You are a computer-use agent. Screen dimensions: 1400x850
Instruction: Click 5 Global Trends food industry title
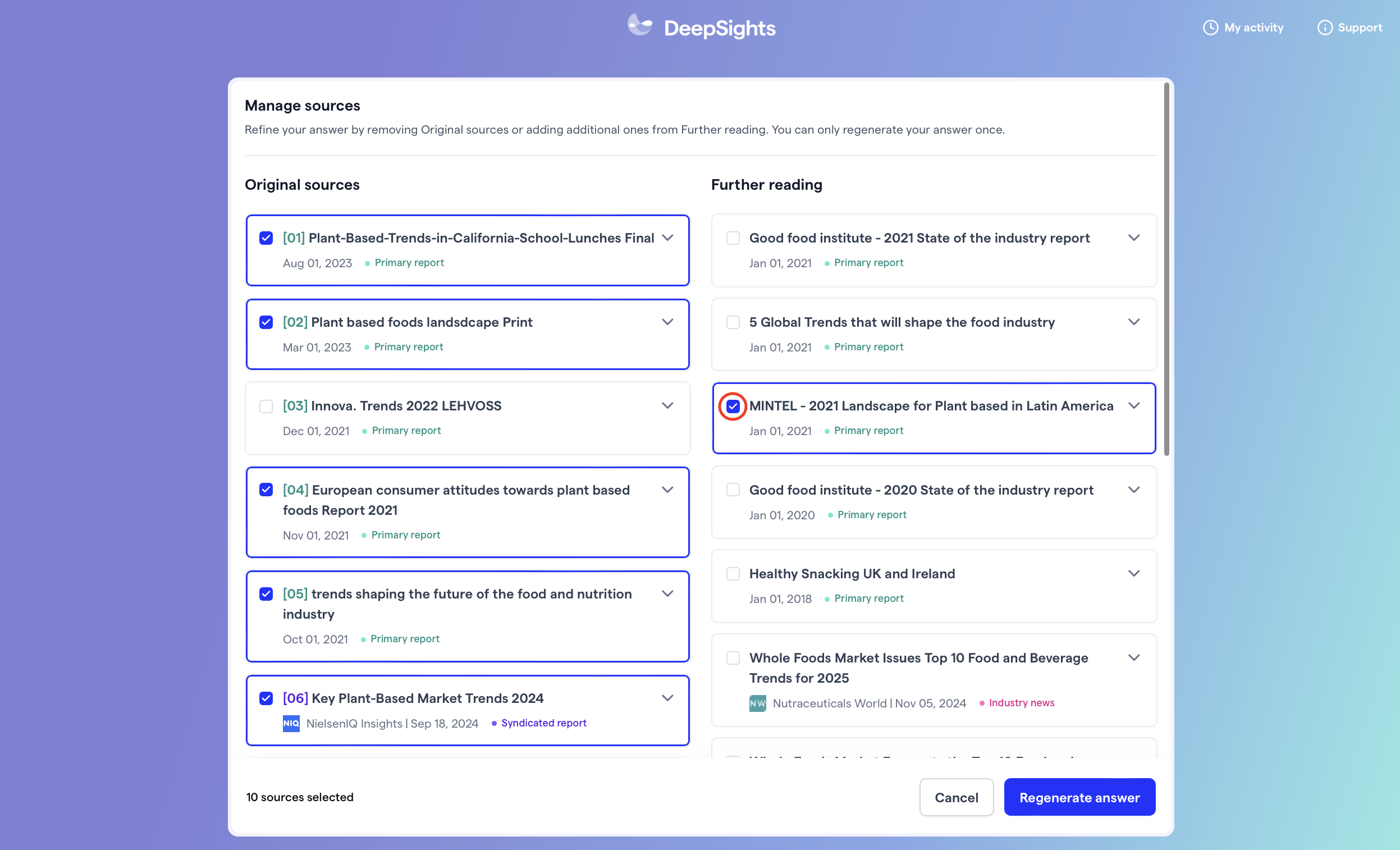[902, 322]
